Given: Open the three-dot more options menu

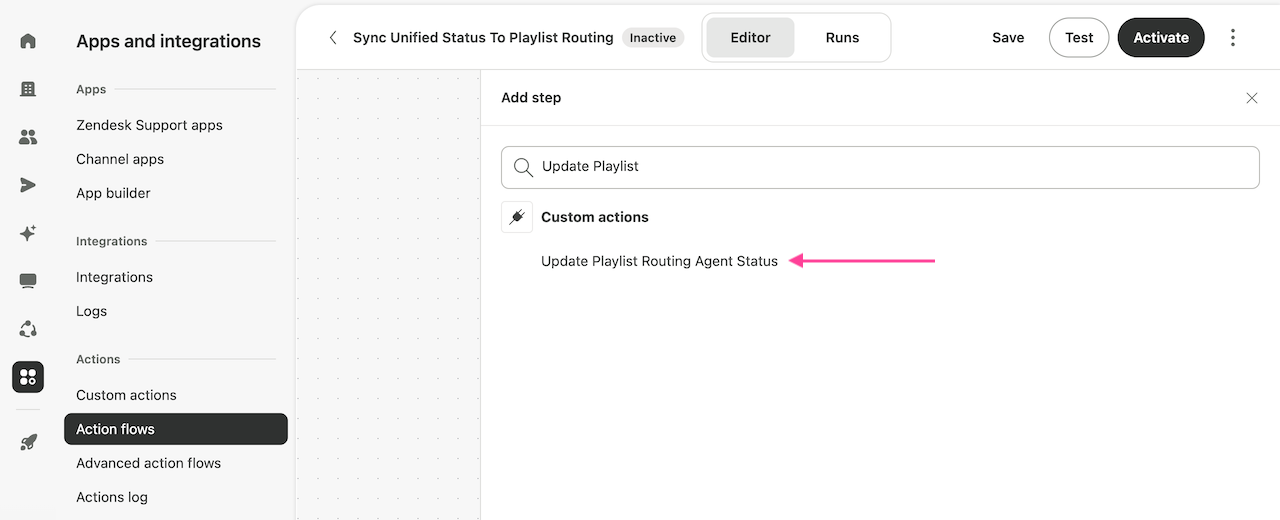Looking at the screenshot, I should click(x=1233, y=38).
